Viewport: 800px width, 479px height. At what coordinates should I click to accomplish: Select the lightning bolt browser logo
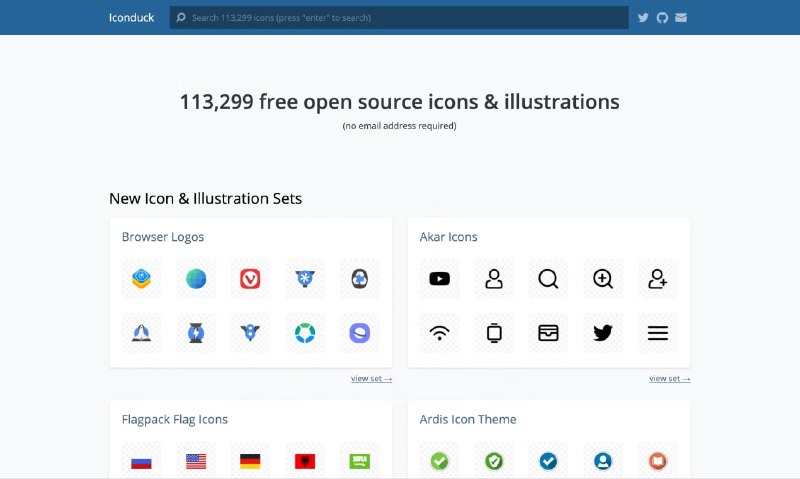(196, 333)
